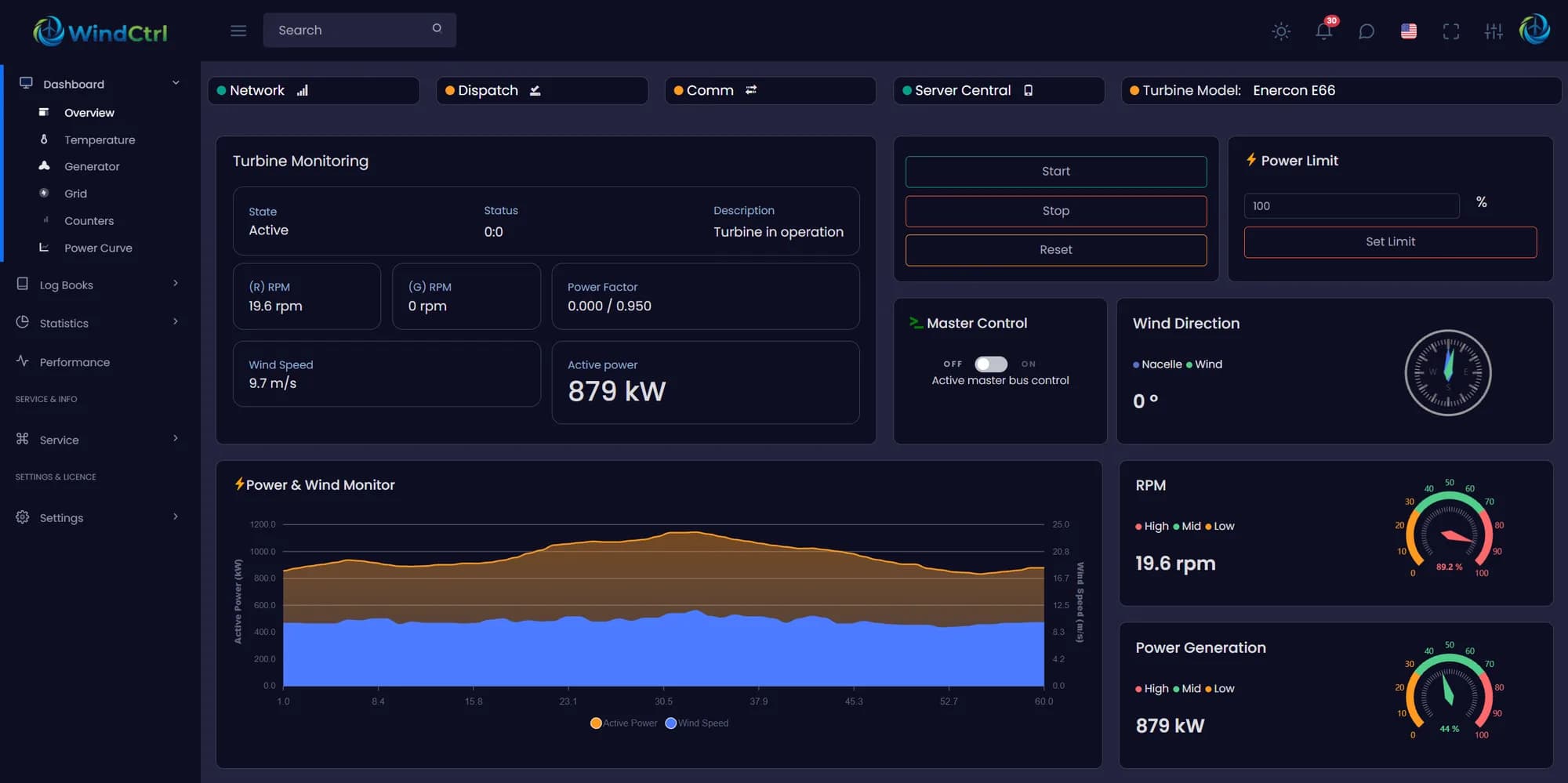The height and width of the screenshot is (783, 1568).
Task: Click the Power Curve chart icon
Action: pos(44,247)
